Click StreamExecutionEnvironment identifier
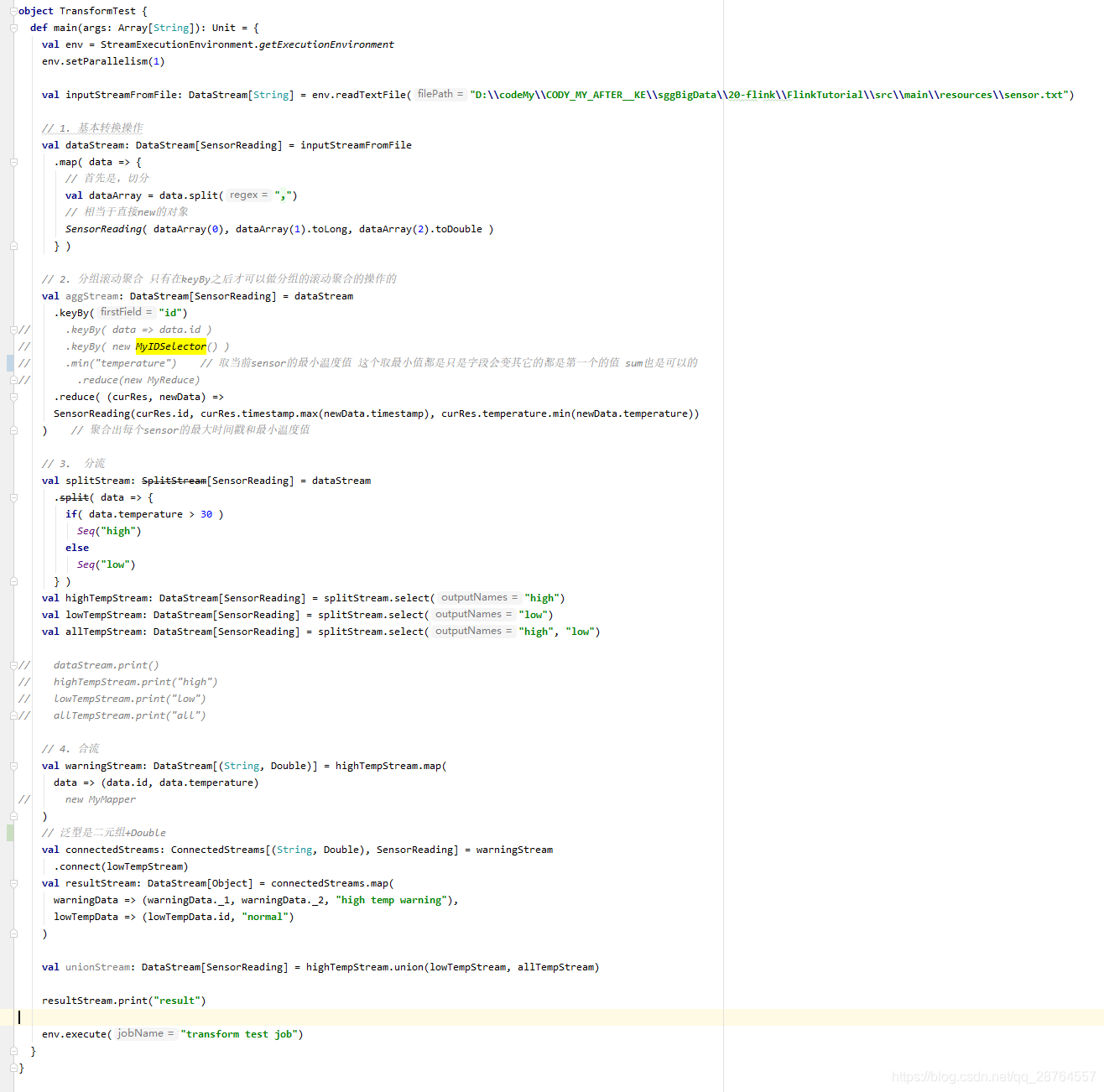Screen dimensions: 1104x1092 pos(177,44)
